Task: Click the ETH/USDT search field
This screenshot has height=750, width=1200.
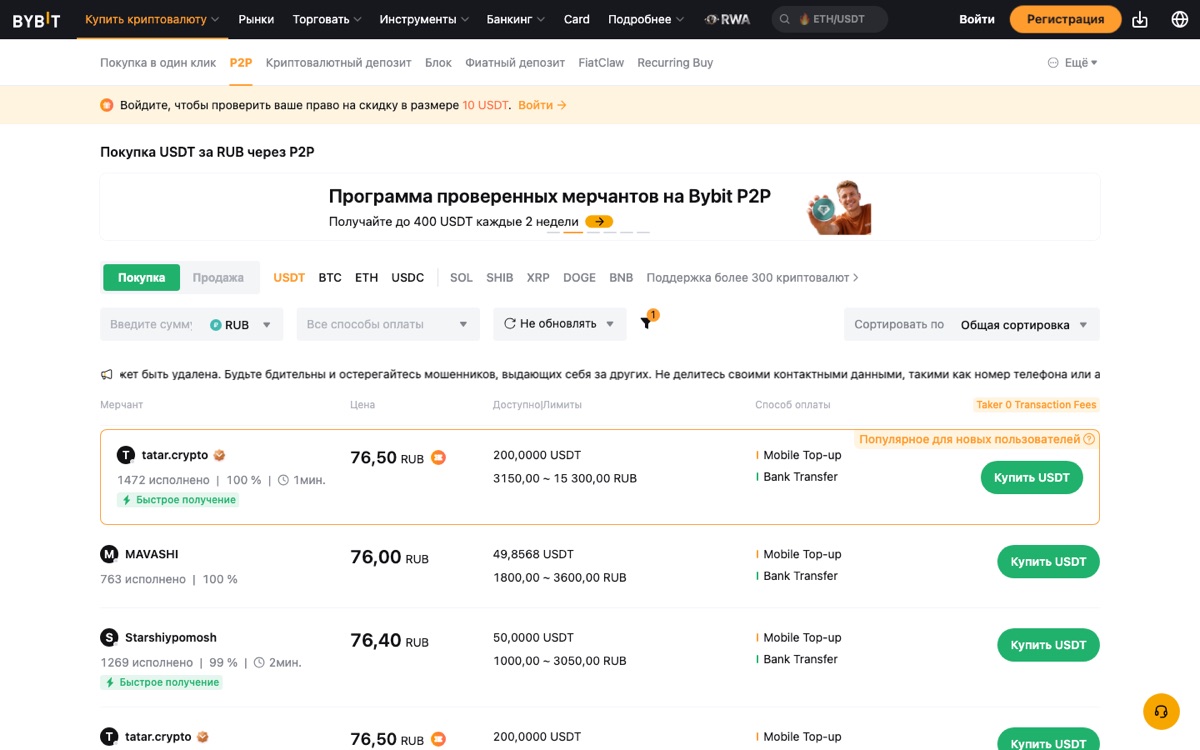Action: click(x=830, y=19)
